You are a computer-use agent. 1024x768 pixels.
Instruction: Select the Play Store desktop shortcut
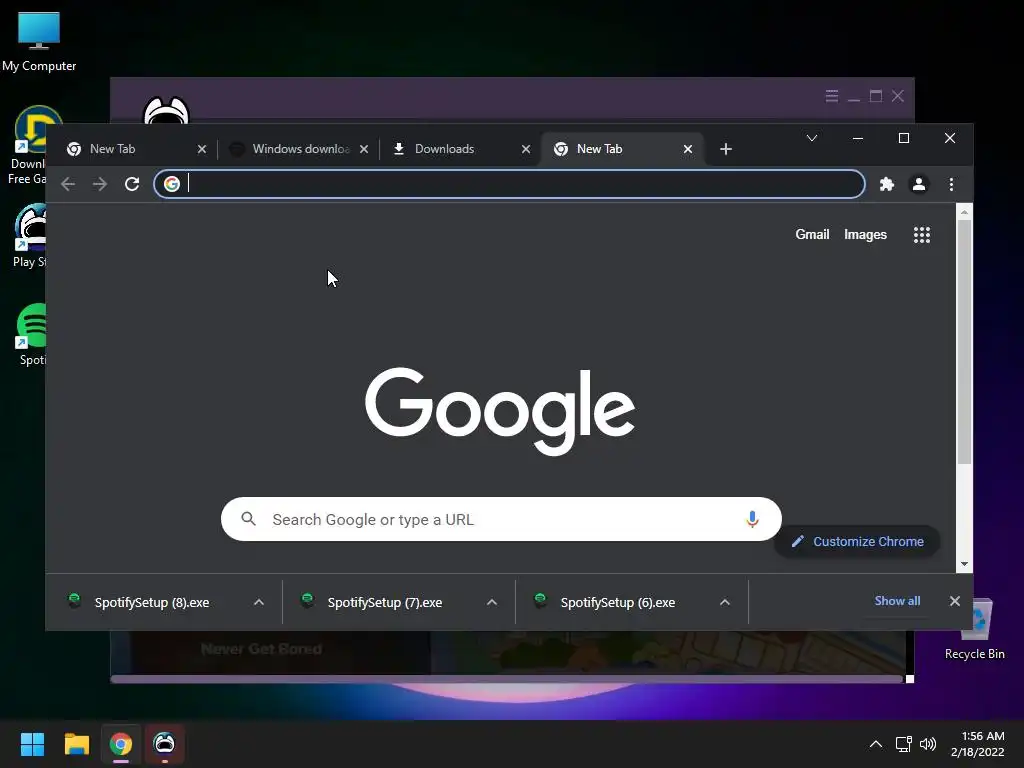pos(30,236)
